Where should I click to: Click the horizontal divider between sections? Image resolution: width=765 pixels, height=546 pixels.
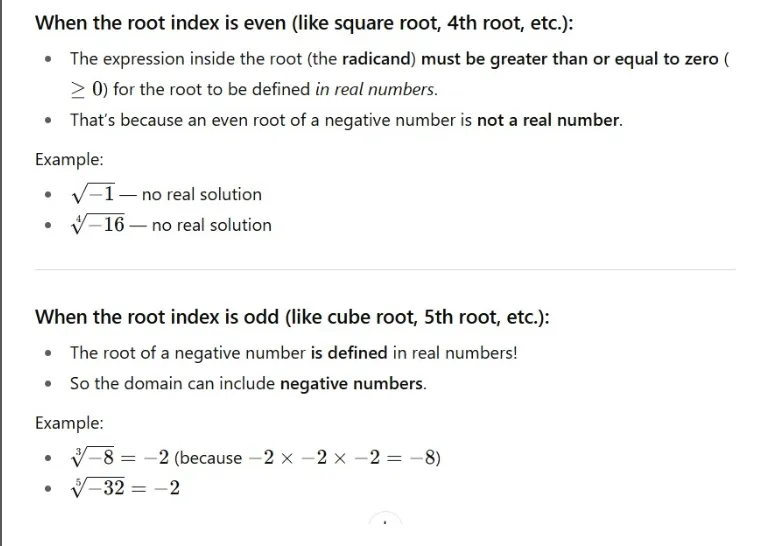[385, 269]
